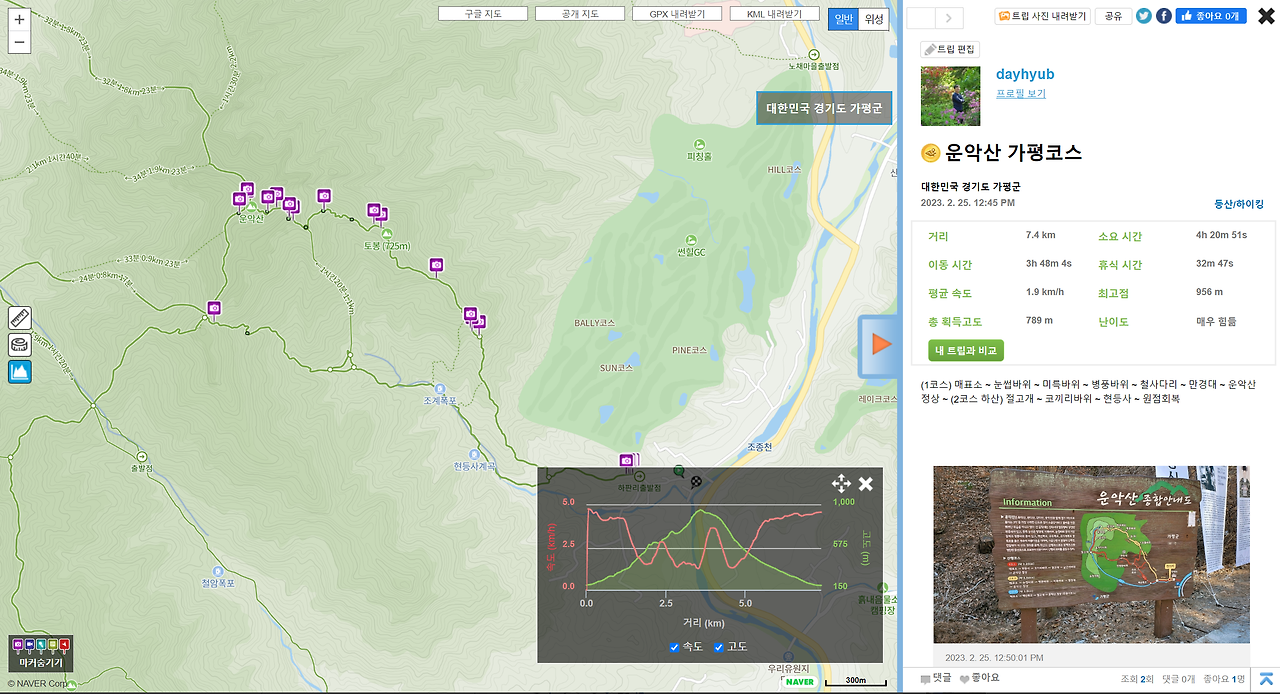
Task: Click the 총 획득고도 789 m value
Action: (1039, 321)
